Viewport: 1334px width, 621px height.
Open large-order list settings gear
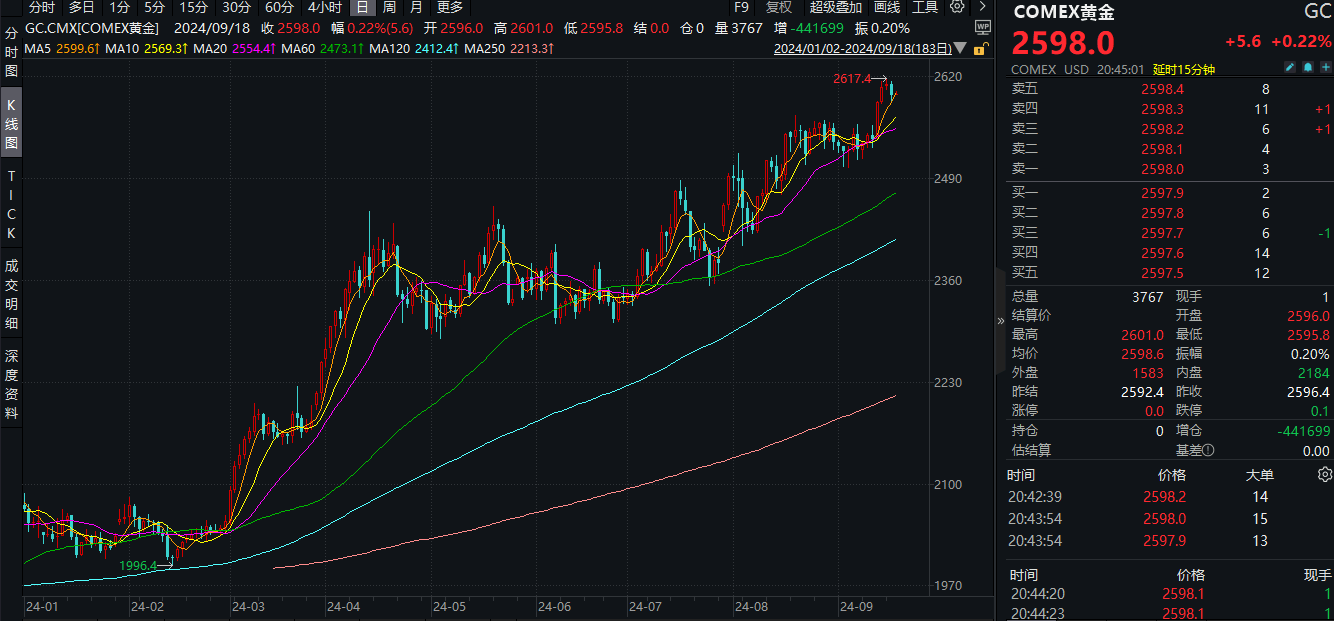click(1325, 474)
